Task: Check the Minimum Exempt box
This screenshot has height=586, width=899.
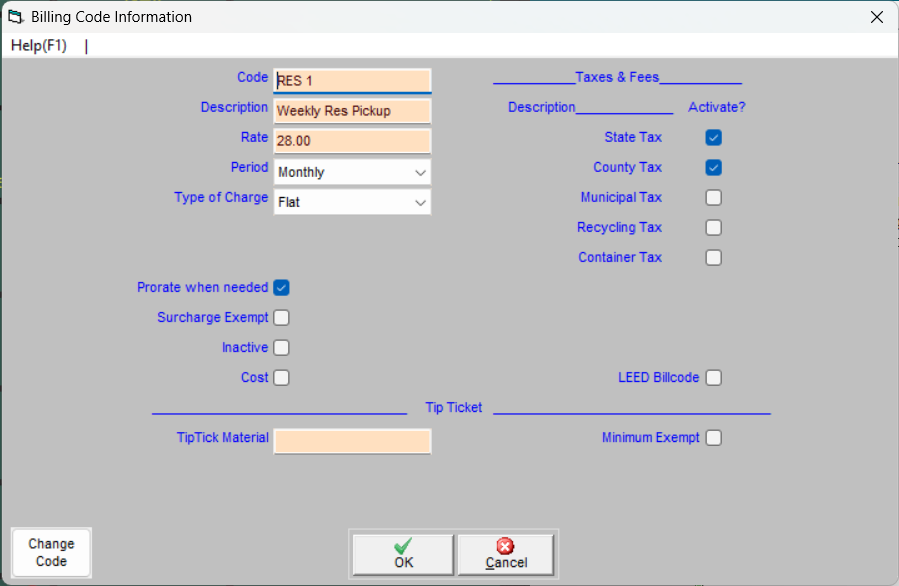Action: (x=713, y=437)
